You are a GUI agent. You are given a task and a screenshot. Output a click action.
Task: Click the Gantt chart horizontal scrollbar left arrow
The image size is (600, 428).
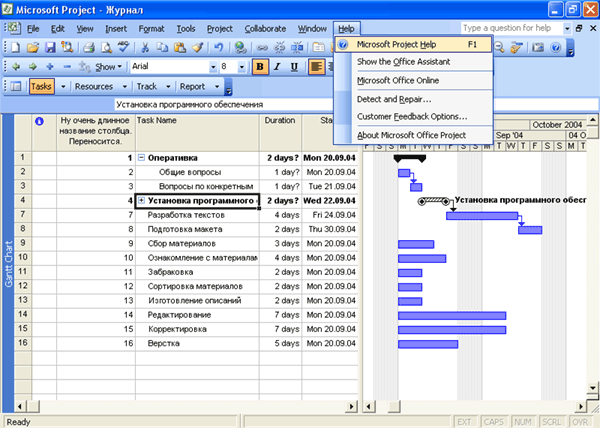point(369,406)
